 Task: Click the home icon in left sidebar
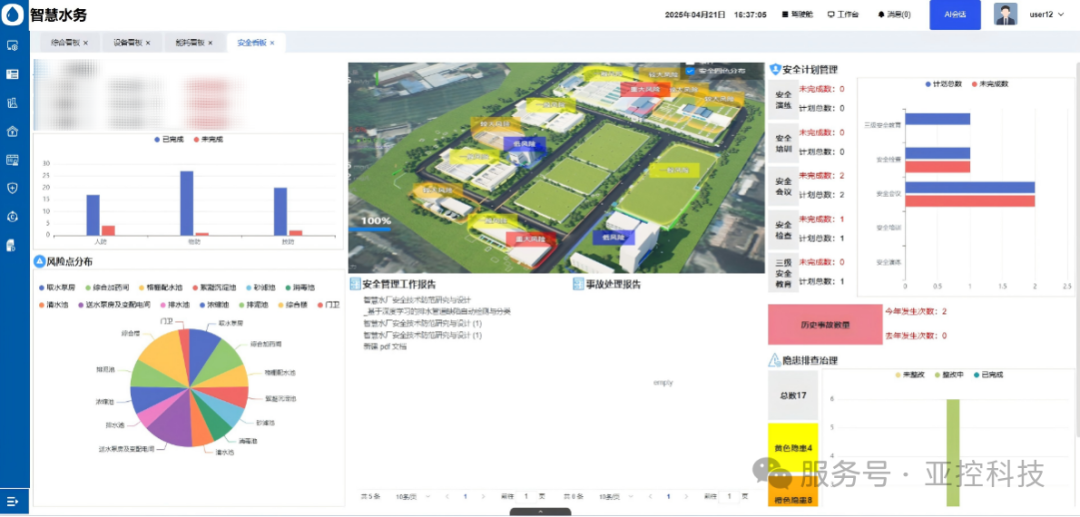[13, 131]
